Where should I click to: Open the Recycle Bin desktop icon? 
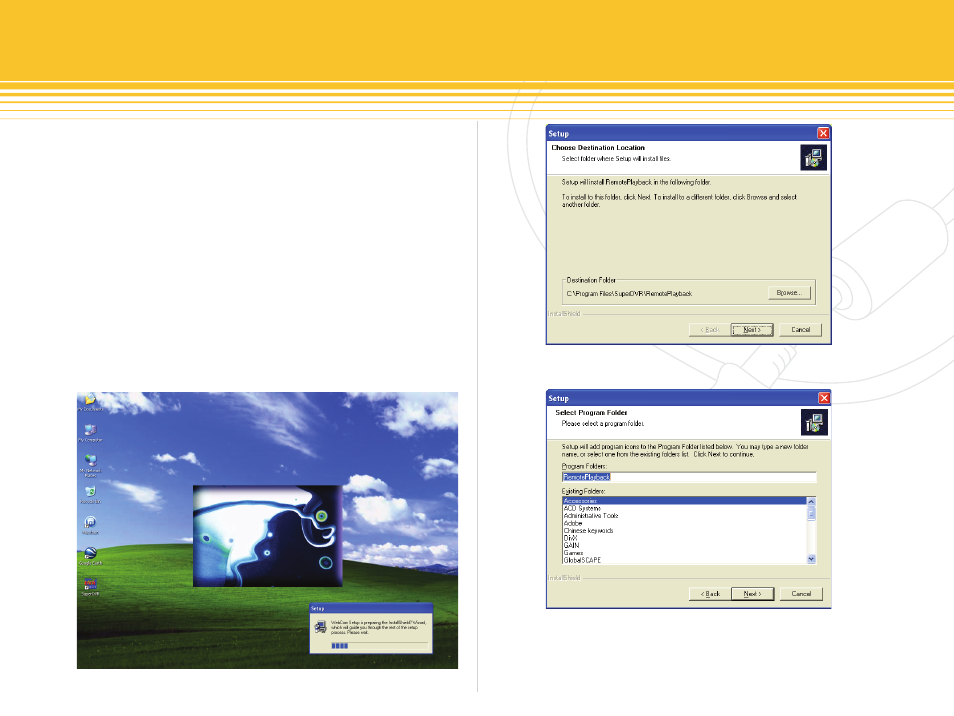click(90, 495)
